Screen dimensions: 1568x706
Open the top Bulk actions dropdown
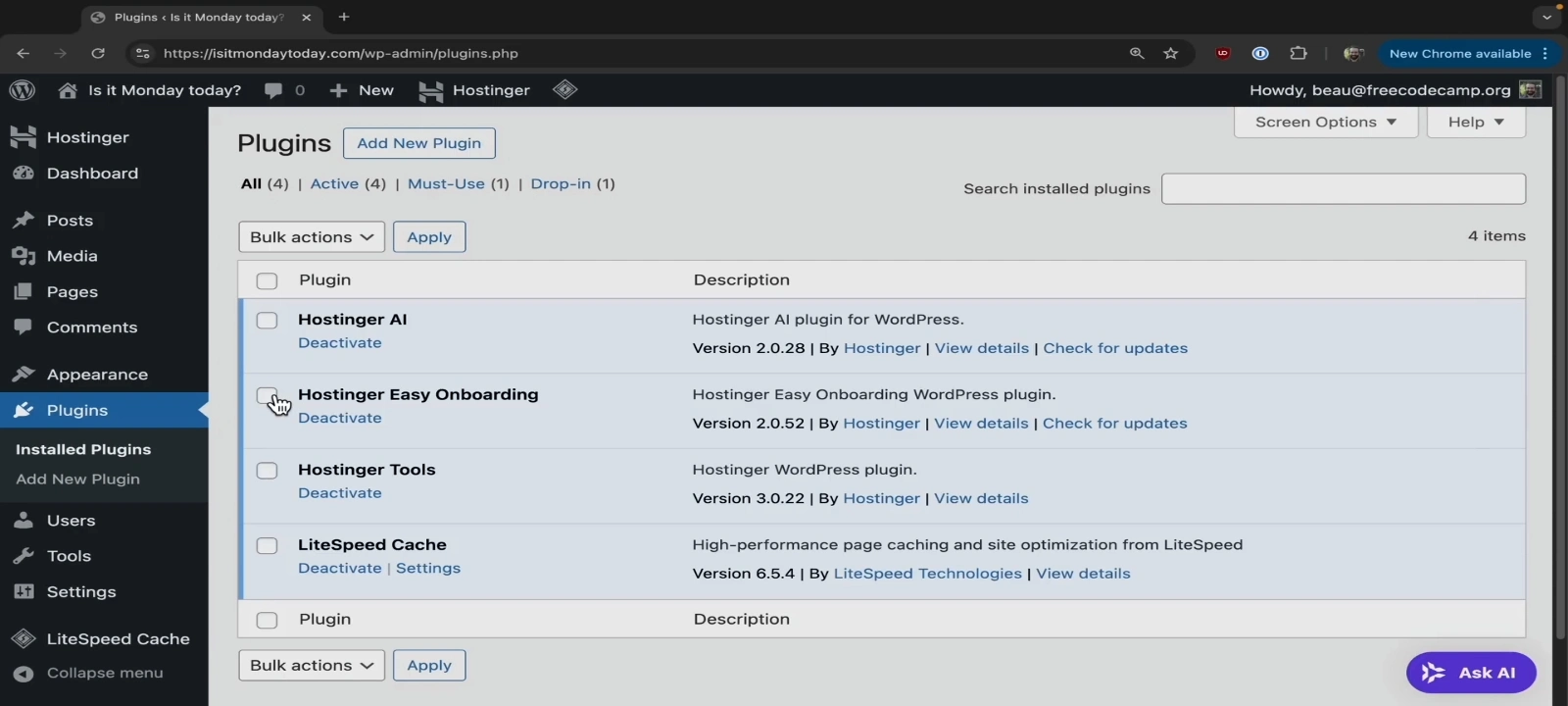[312, 237]
